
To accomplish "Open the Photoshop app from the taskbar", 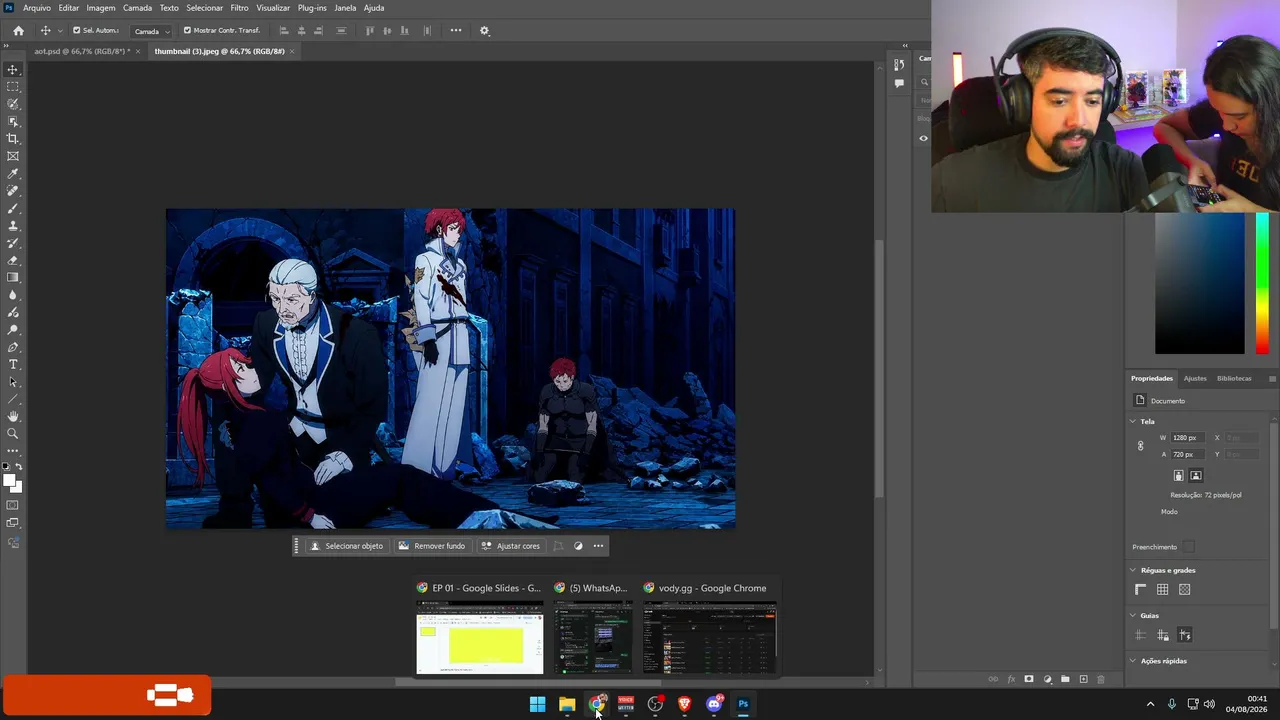I will (743, 704).
